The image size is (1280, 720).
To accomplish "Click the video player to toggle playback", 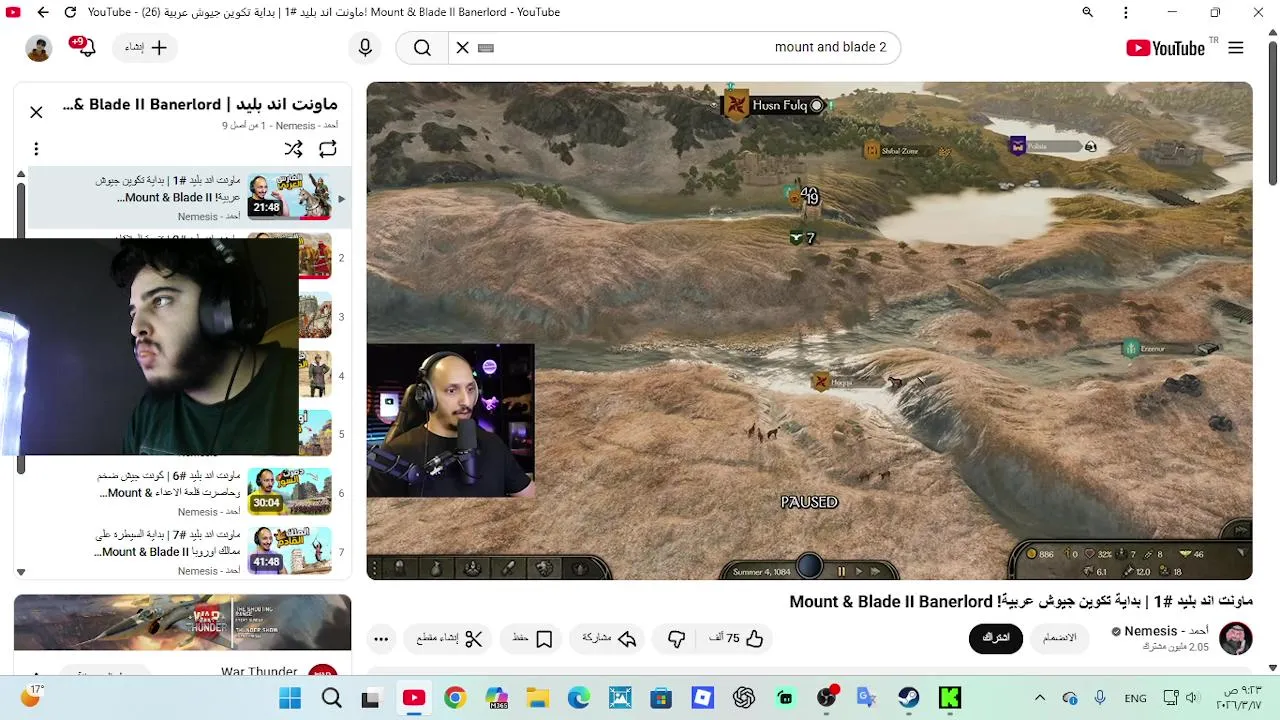I will click(x=809, y=330).
